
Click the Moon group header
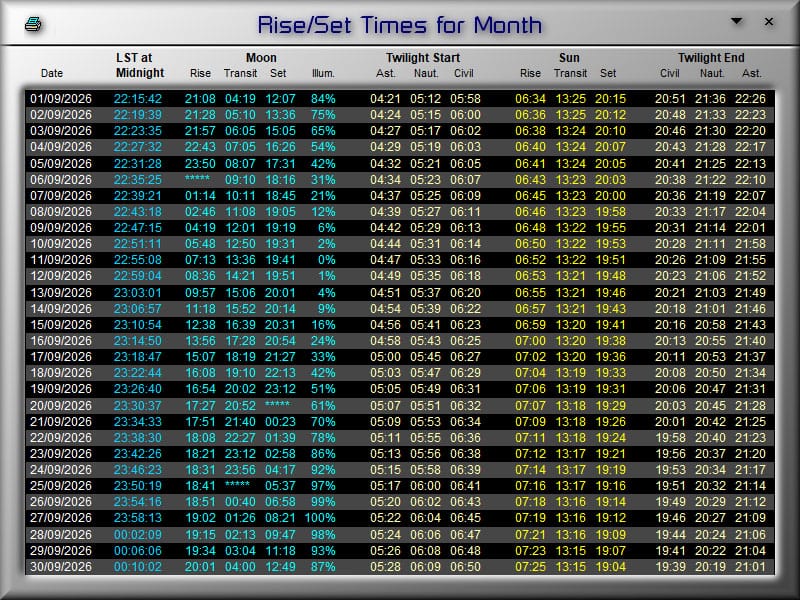click(x=261, y=58)
